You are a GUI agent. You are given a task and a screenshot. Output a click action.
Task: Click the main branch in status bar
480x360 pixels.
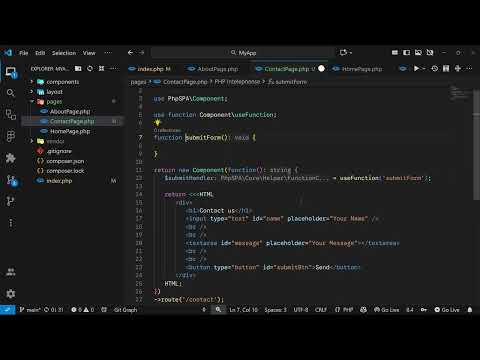click(x=30, y=310)
